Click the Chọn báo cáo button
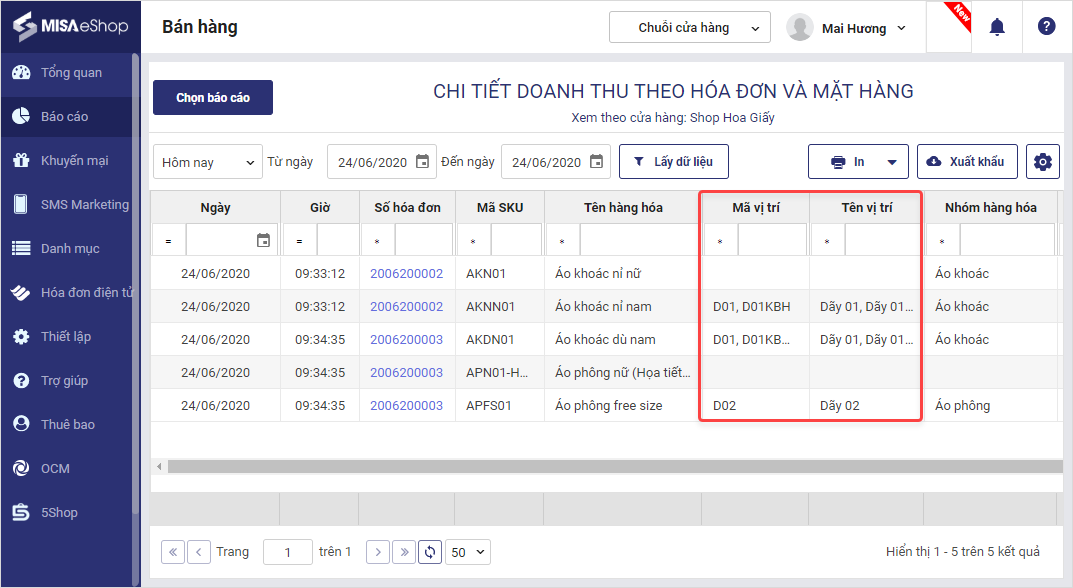Viewport: 1073px width, 588px height. click(x=213, y=98)
